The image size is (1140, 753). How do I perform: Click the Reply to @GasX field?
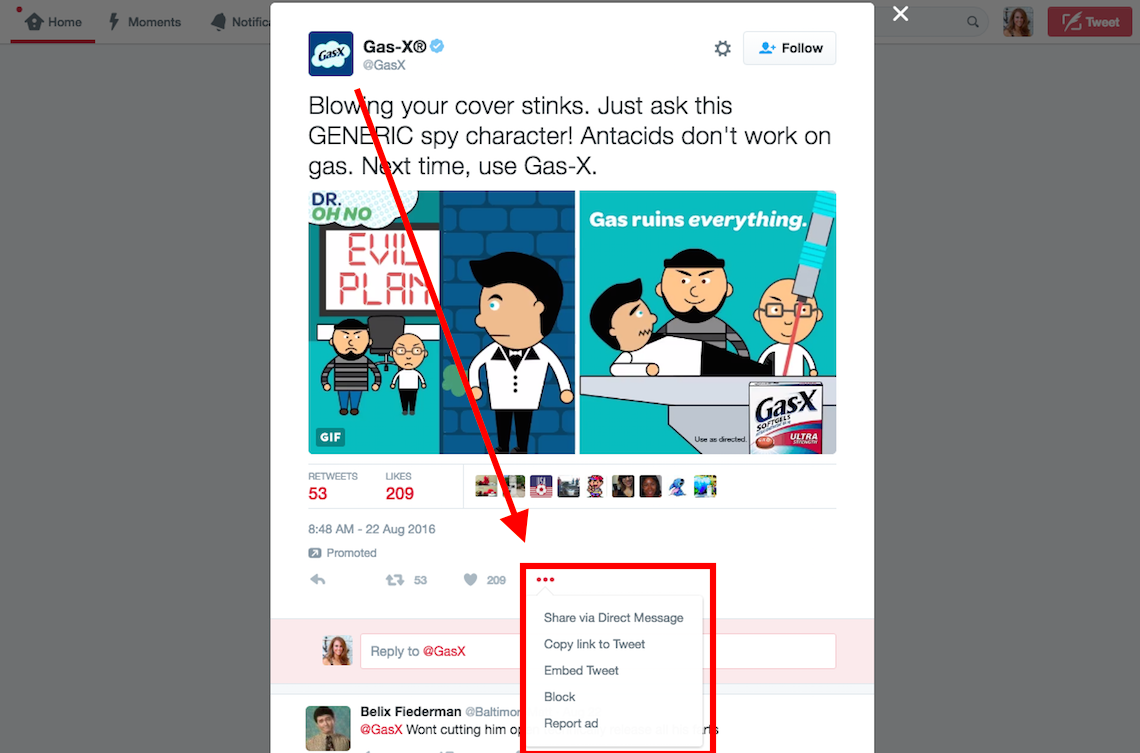(598, 651)
